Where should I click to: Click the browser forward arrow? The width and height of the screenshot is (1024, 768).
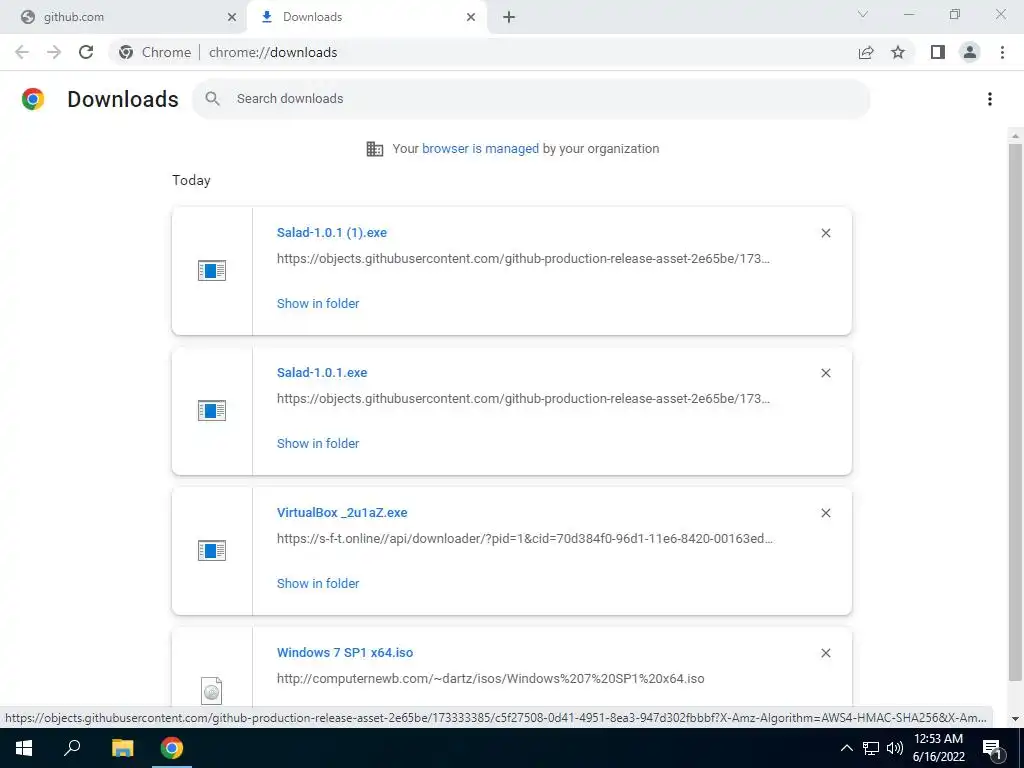pyautogui.click(x=54, y=52)
